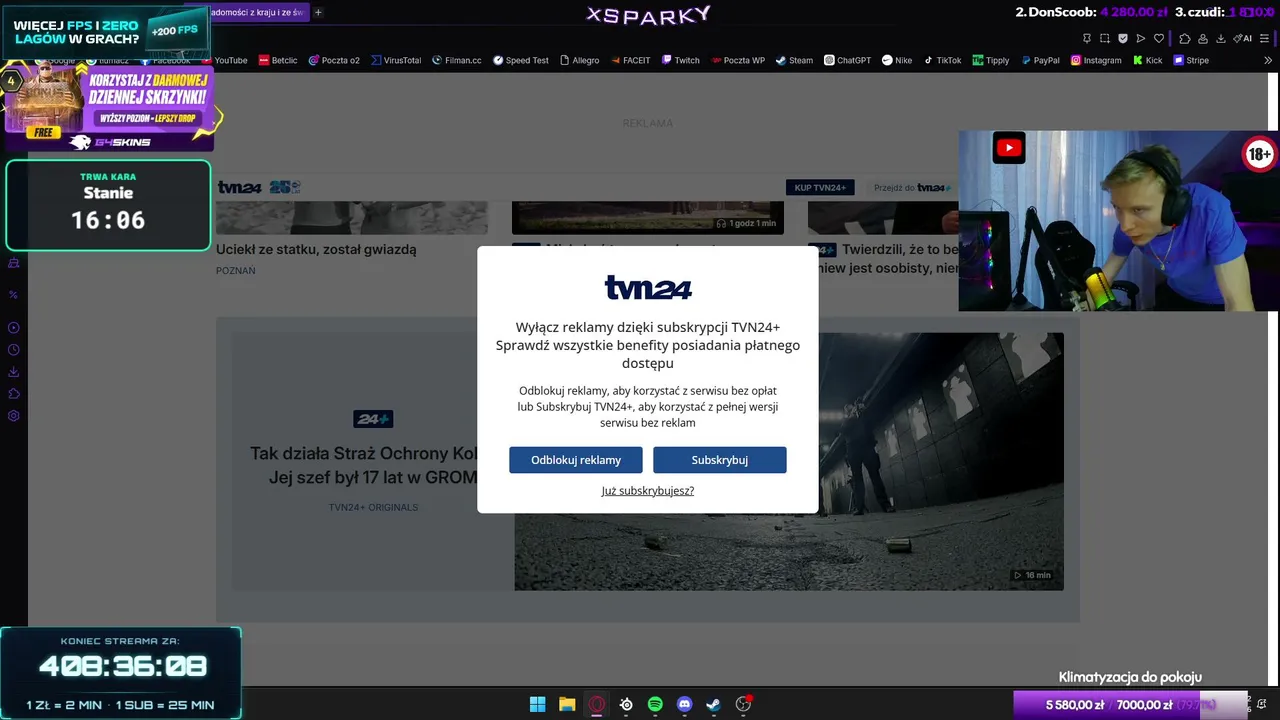Click the 'Przejdź do tvn24+' link
Screen dimensions: 1280x720
click(x=912, y=187)
